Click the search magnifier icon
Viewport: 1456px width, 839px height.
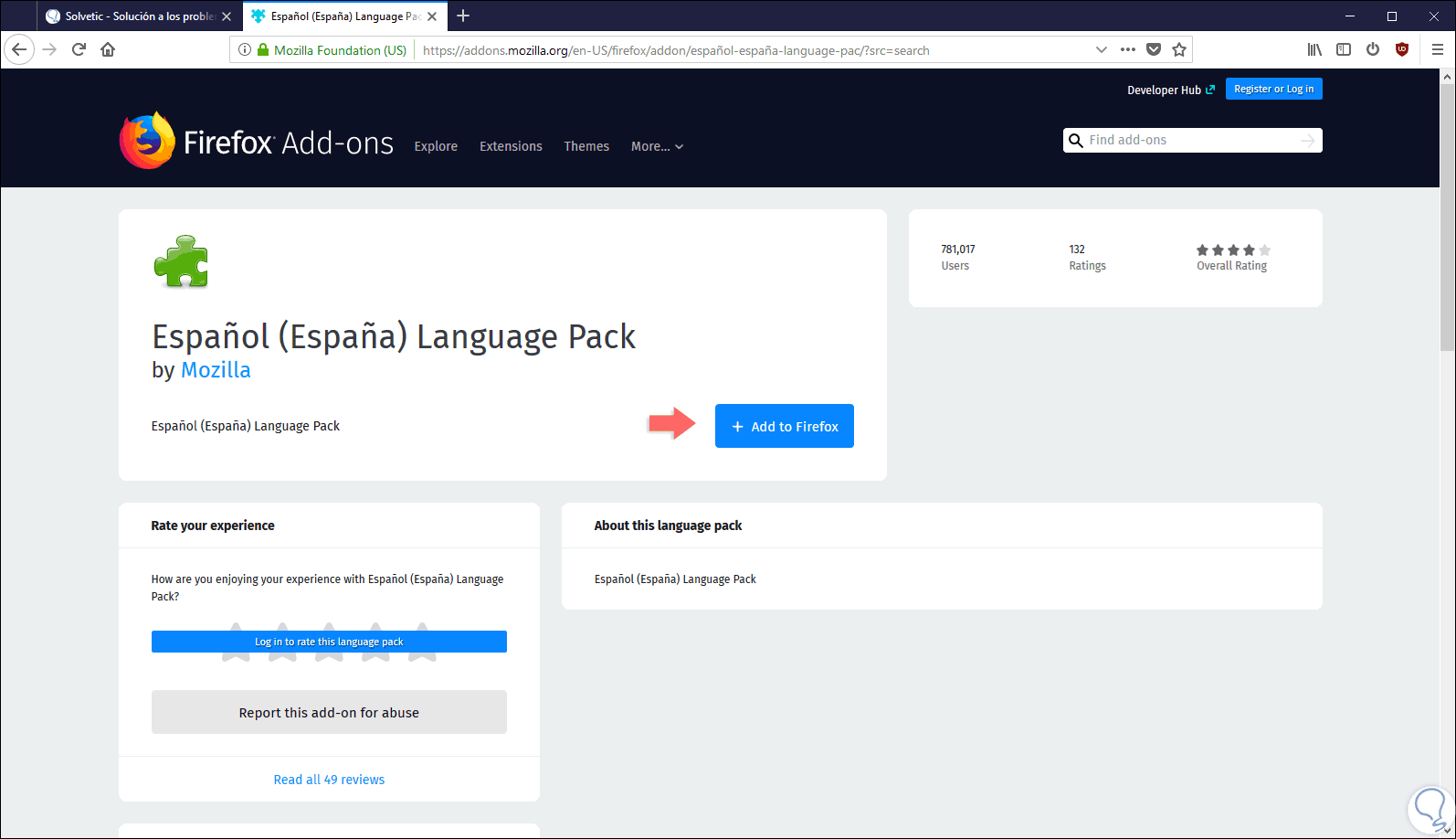point(1076,140)
